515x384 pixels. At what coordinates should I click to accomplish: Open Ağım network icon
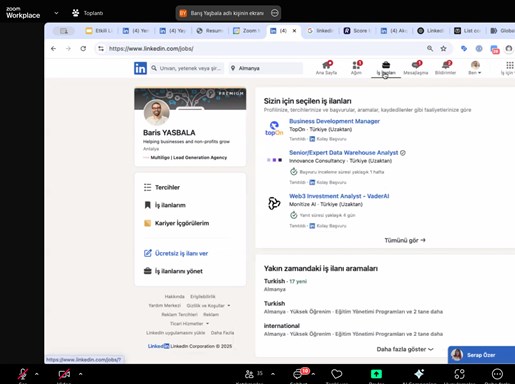(356, 68)
